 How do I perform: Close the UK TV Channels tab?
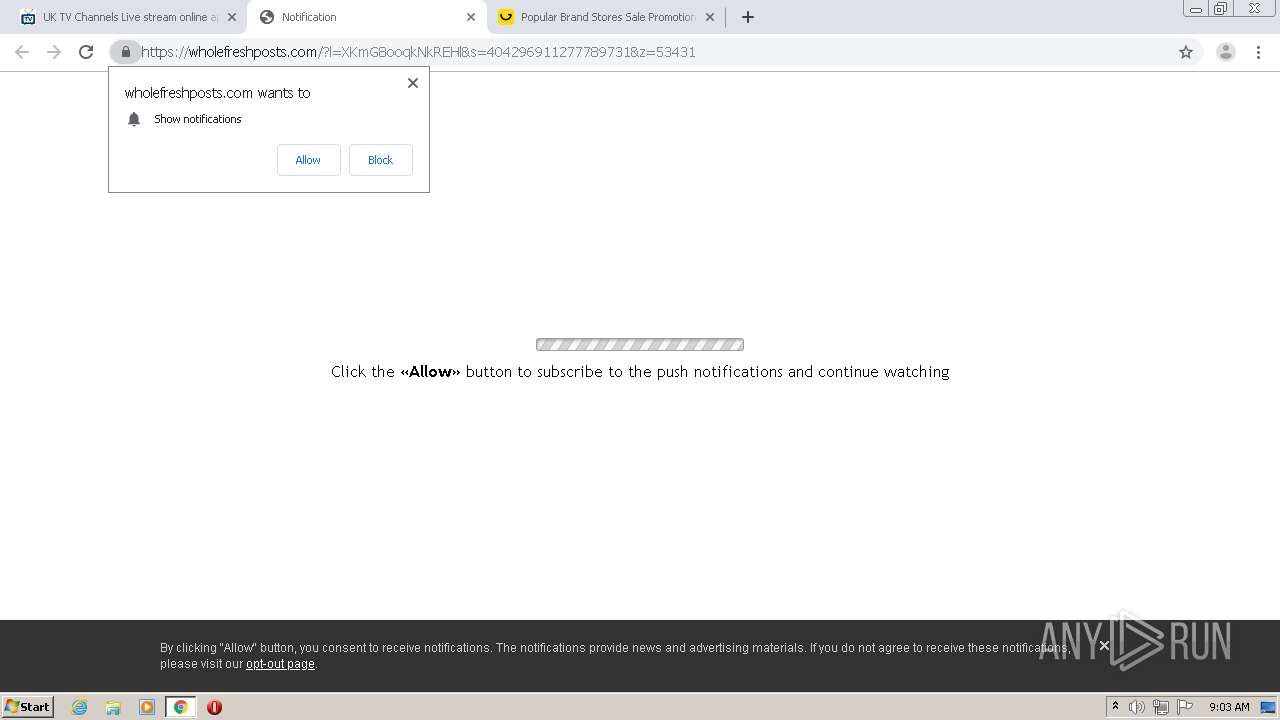point(232,17)
